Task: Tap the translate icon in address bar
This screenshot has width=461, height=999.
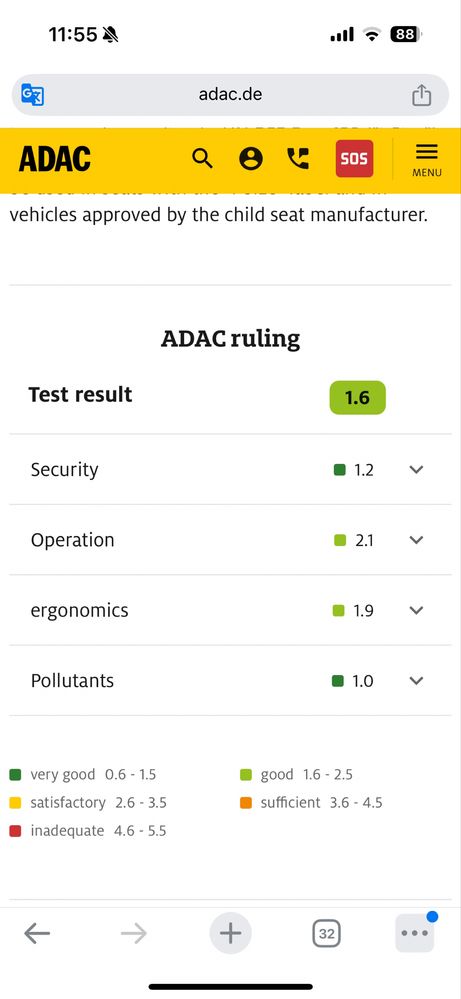Action: (x=32, y=95)
